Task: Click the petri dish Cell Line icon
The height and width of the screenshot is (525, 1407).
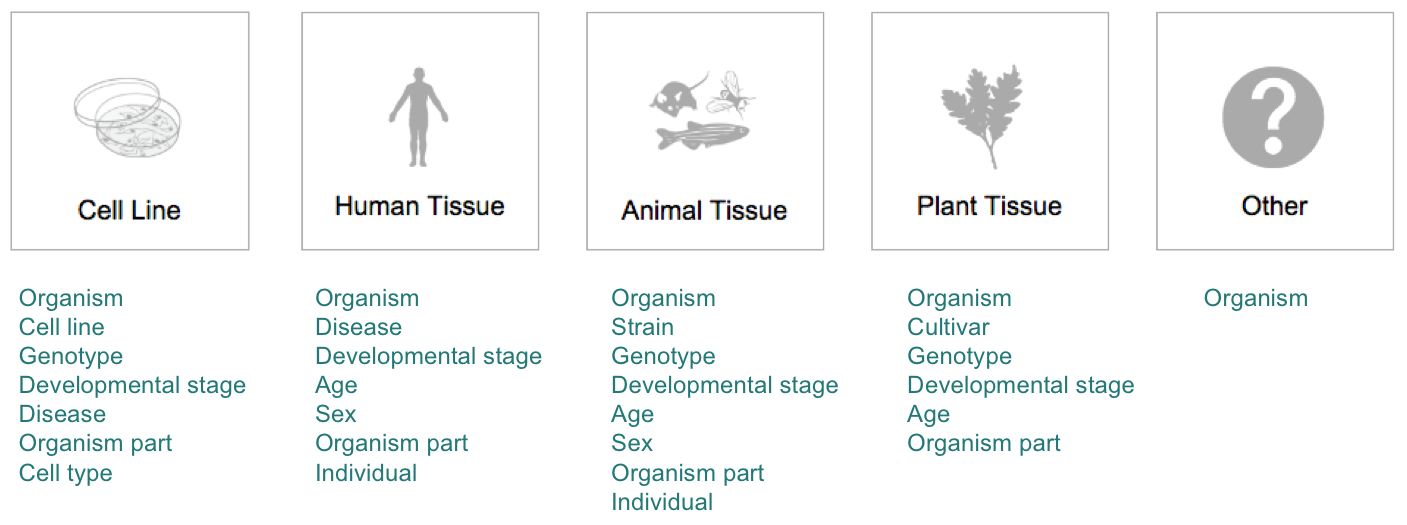Action: [128, 116]
